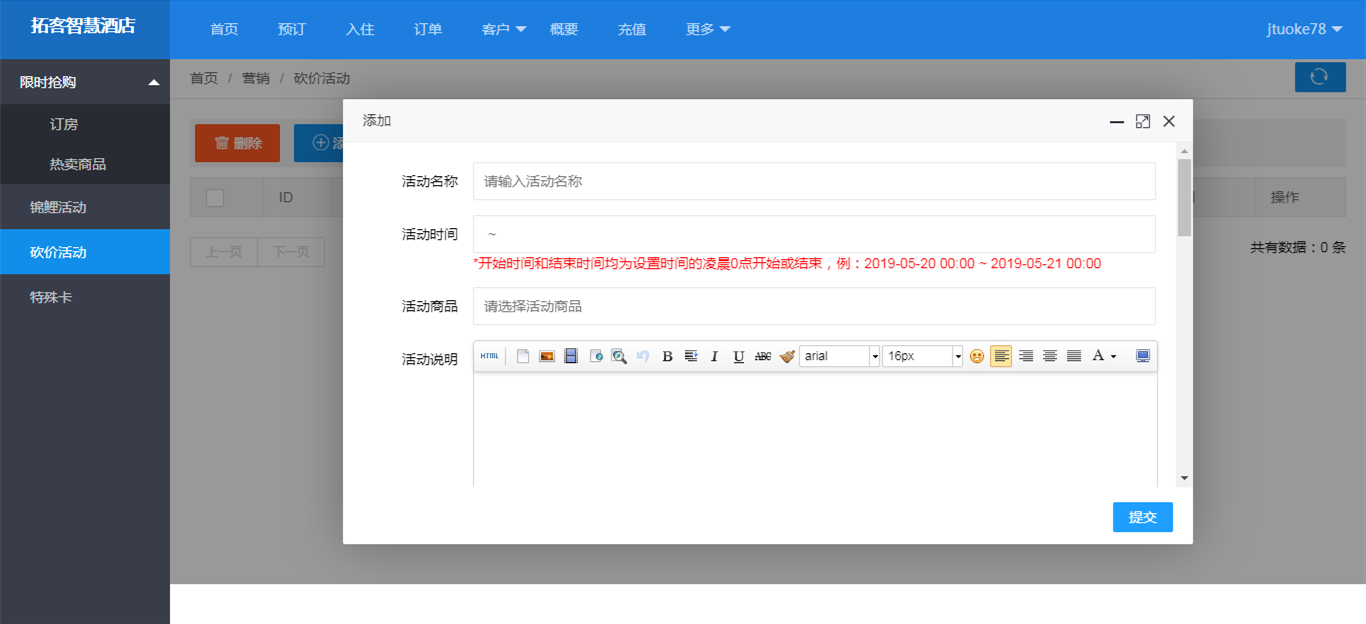Insert an image via editor toolbar
This screenshot has height=624, width=1366.
pos(547,356)
